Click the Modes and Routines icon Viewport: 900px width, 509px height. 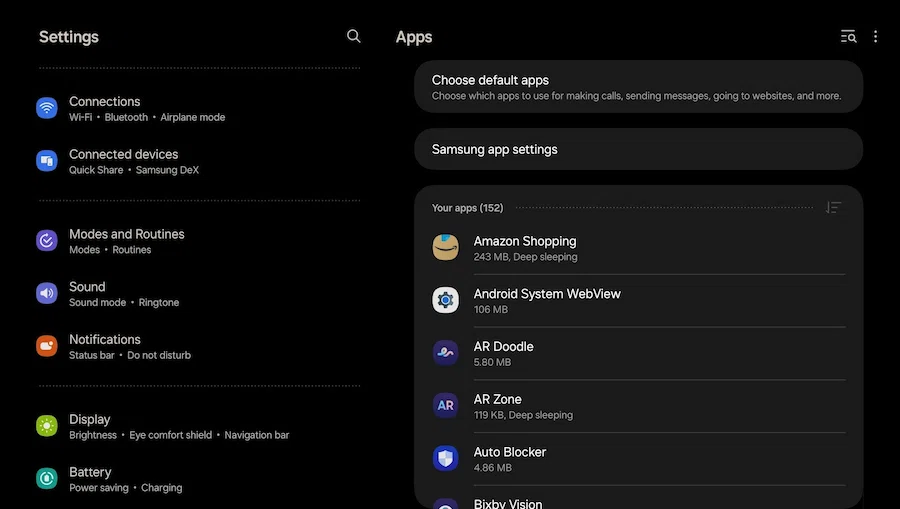47,240
